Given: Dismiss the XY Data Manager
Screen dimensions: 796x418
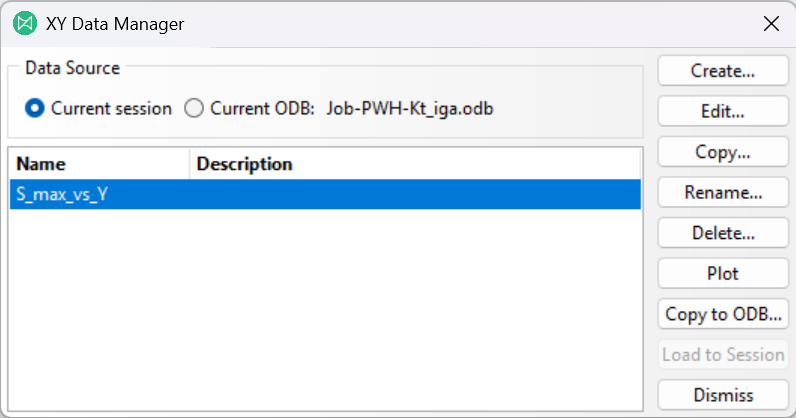Looking at the screenshot, I should tap(723, 395).
